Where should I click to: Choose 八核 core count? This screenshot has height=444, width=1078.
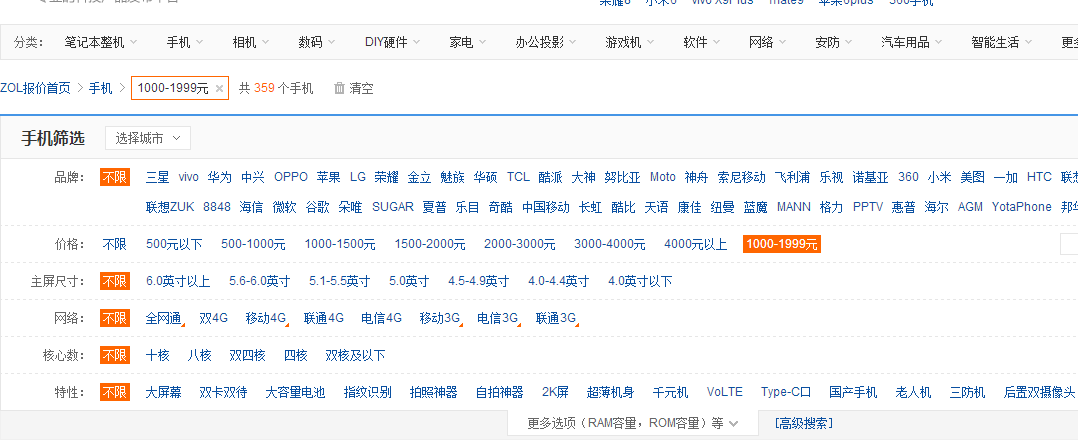199,355
